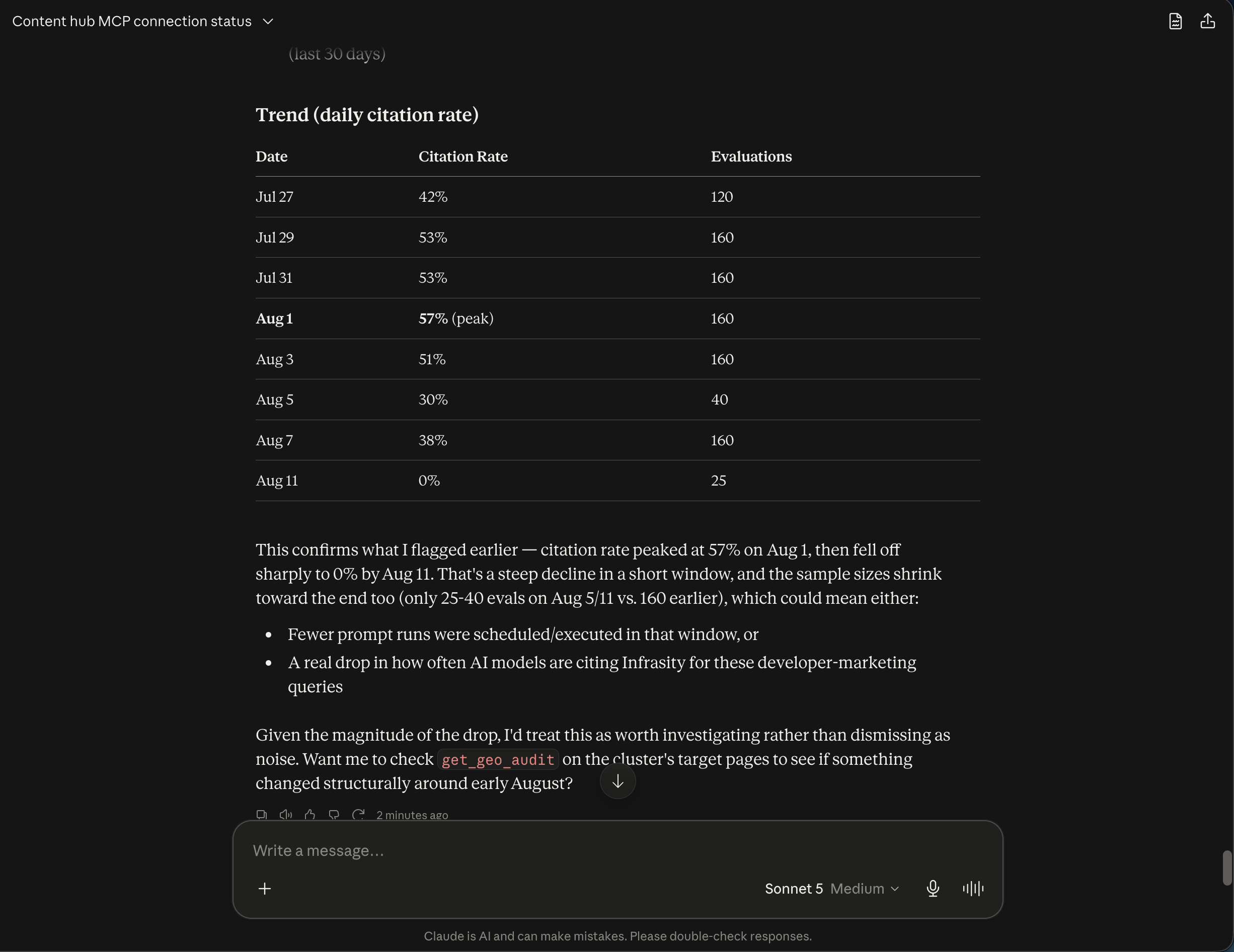The height and width of the screenshot is (952, 1234).
Task: Click the "get_geo_audit" inline code text
Action: tap(498, 760)
